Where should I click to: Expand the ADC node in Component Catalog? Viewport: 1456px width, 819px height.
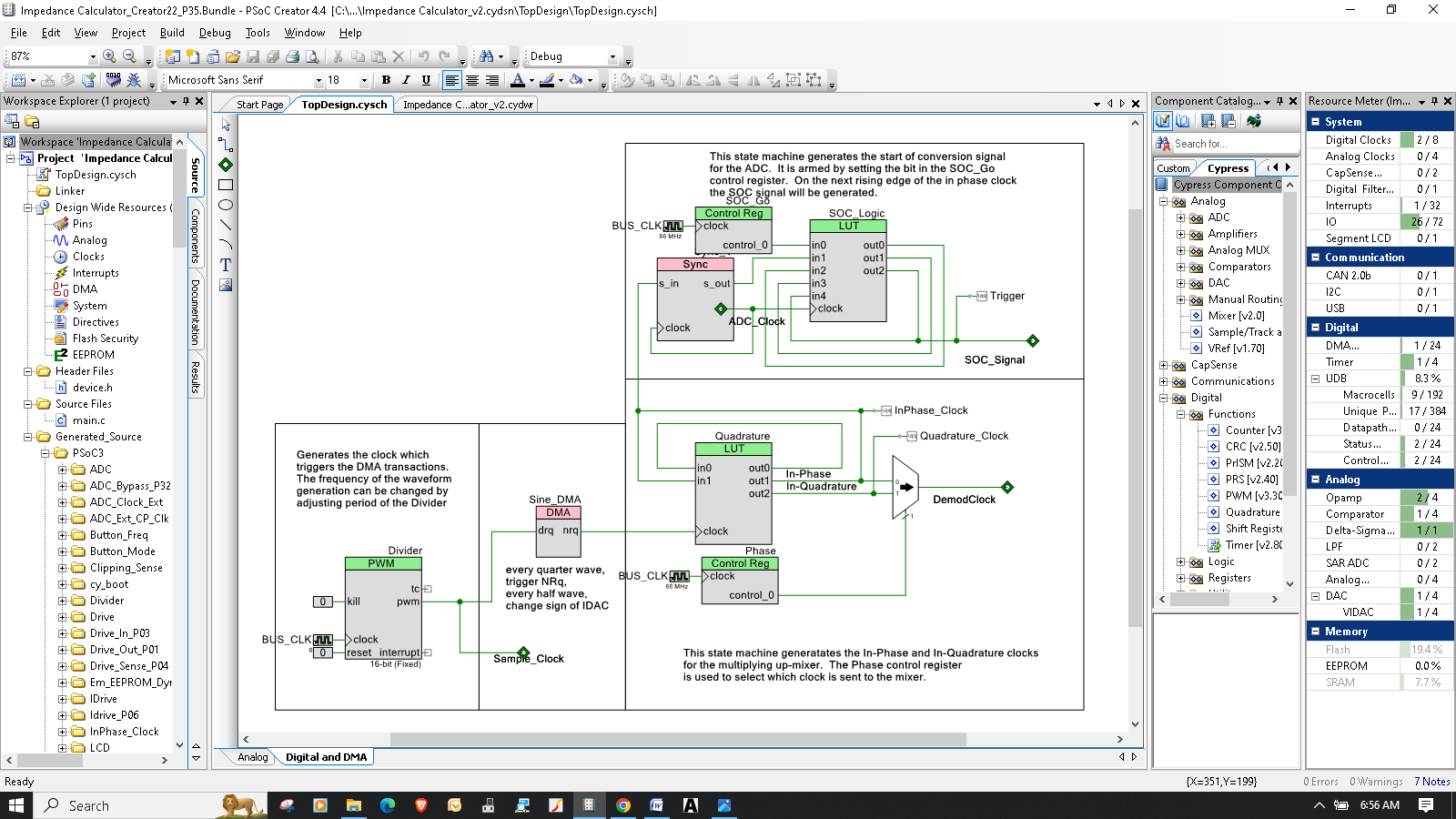point(1181,217)
